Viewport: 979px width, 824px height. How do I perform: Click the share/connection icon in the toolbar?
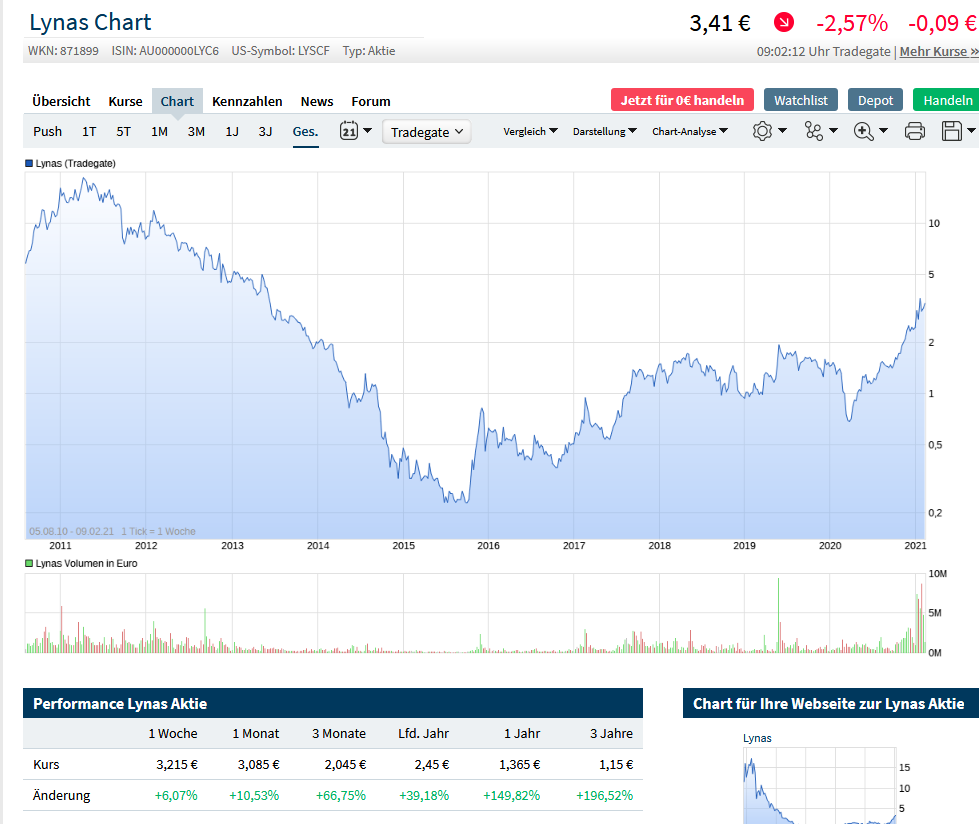click(812, 131)
